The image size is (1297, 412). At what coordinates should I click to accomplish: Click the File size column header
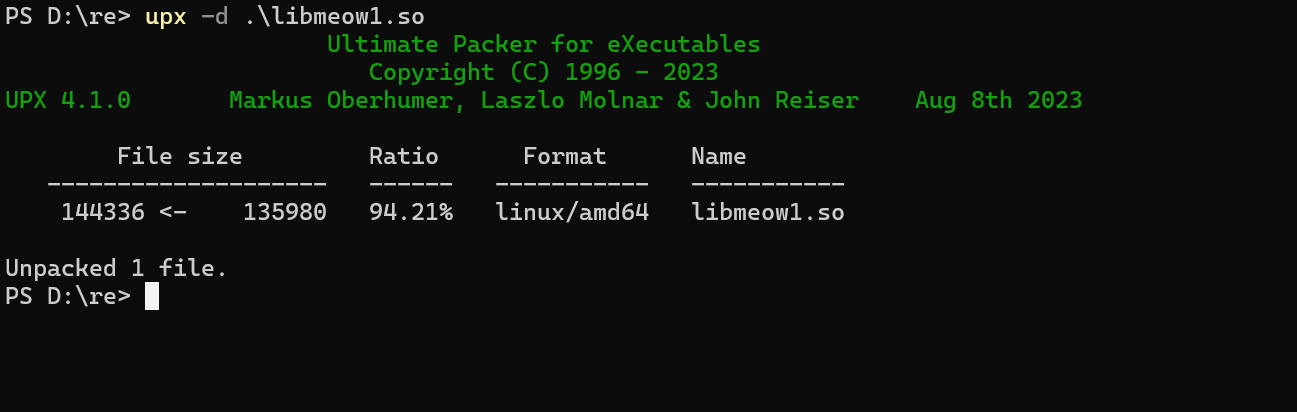coord(179,157)
